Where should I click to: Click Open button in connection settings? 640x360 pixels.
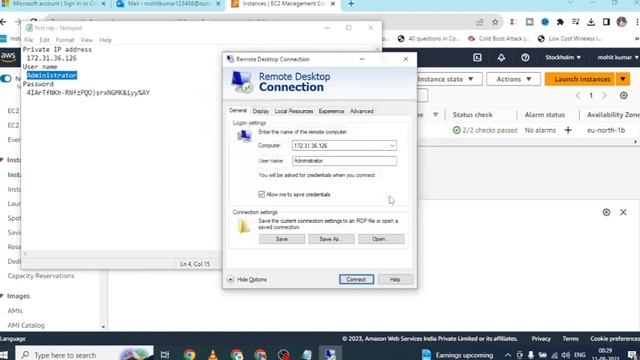381,239
